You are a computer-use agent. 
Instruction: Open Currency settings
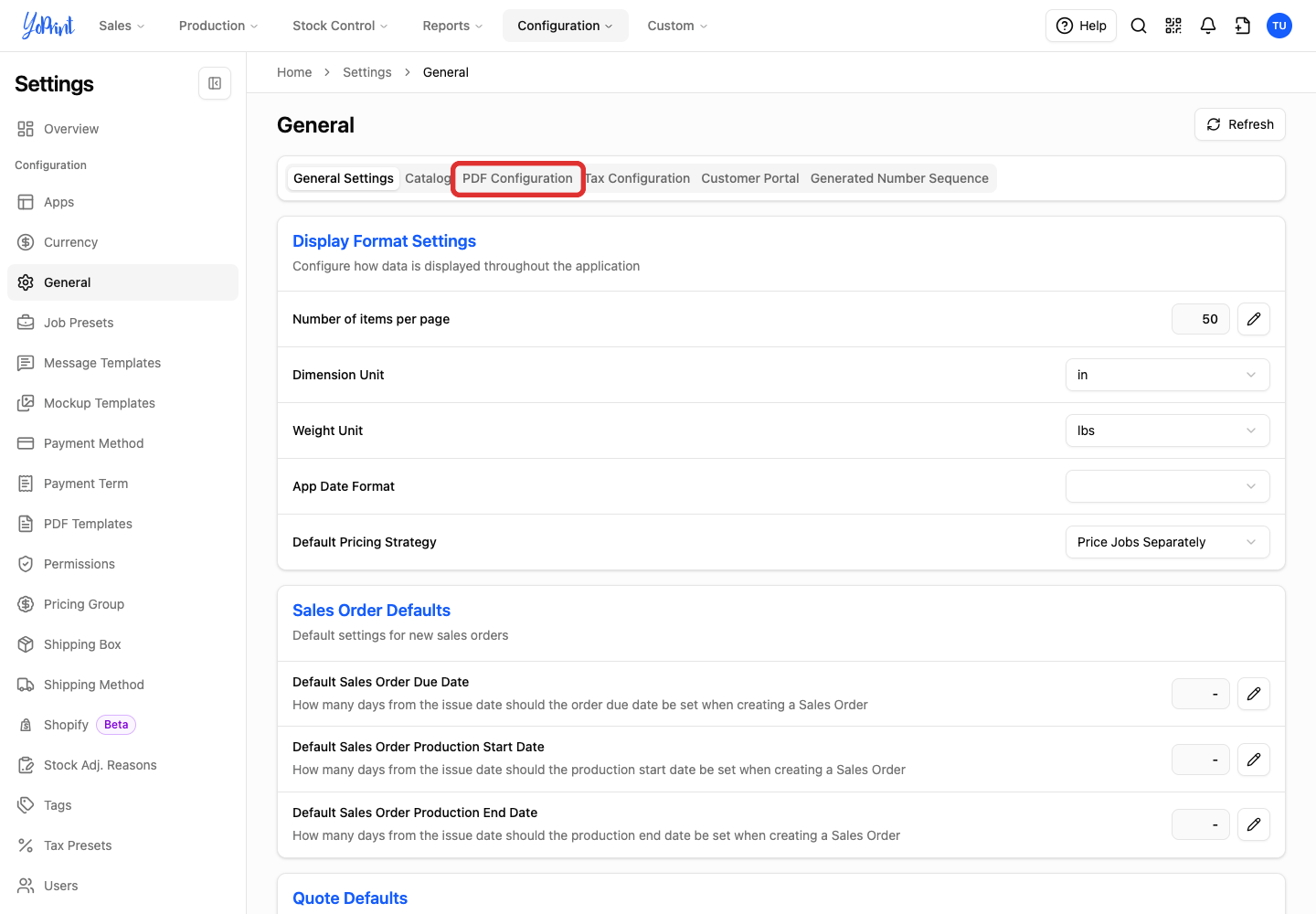tap(122, 242)
